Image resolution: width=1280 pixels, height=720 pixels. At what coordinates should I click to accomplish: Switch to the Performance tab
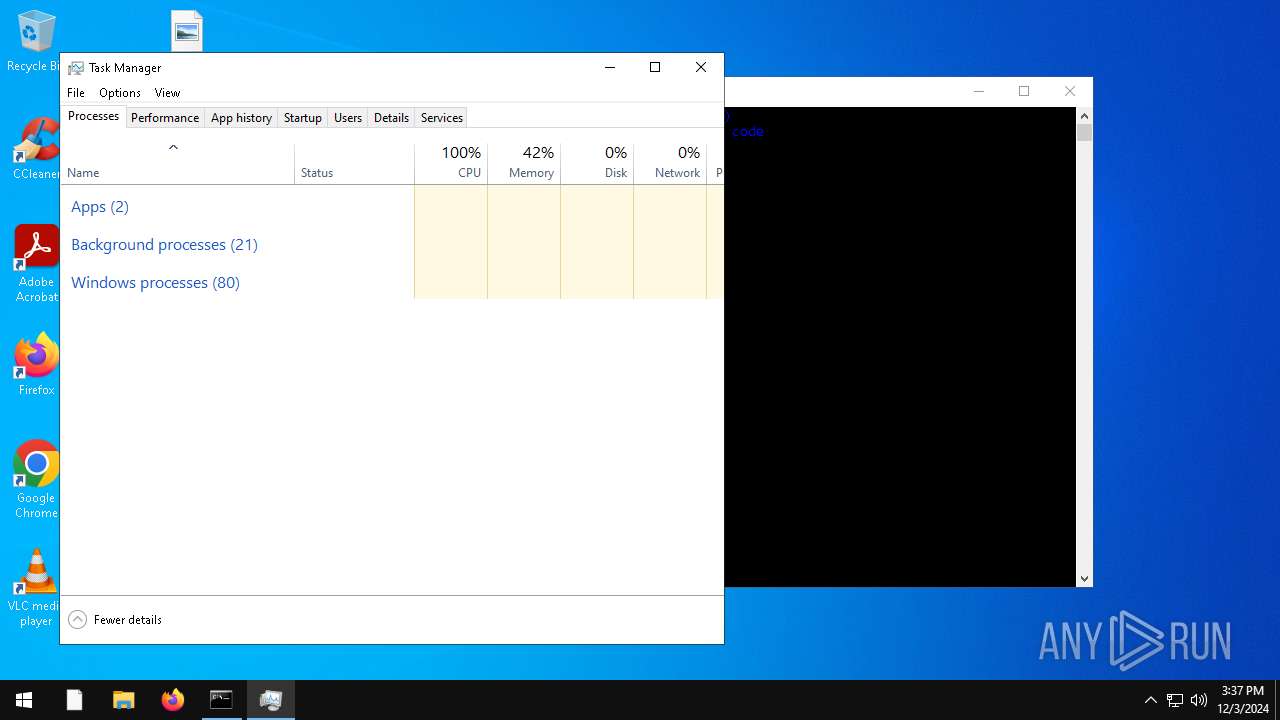[165, 117]
